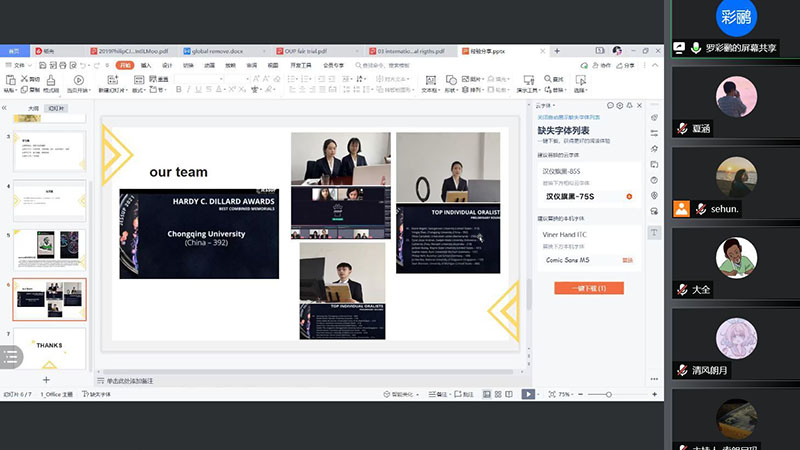Open the zoom percentage 75% dropdown
The height and width of the screenshot is (450, 800).
click(566, 394)
